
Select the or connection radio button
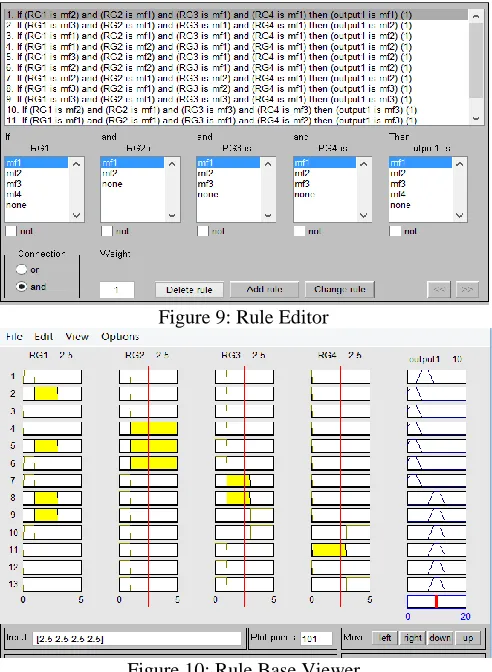click(x=21, y=270)
